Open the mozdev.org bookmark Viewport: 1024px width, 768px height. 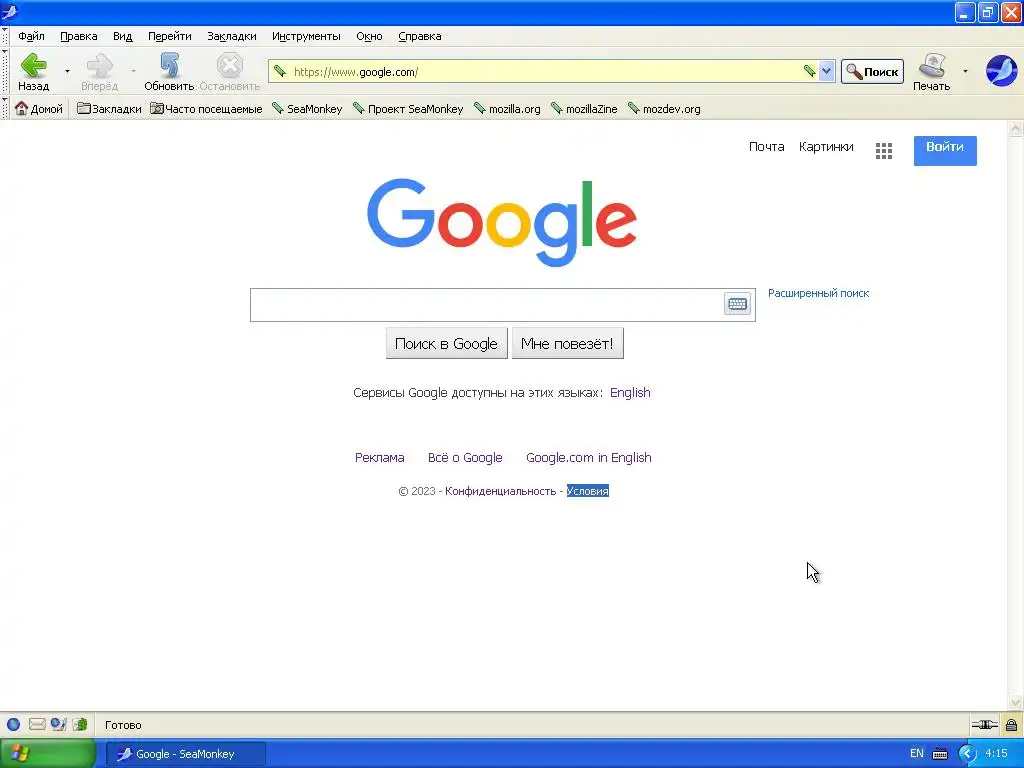click(x=664, y=109)
